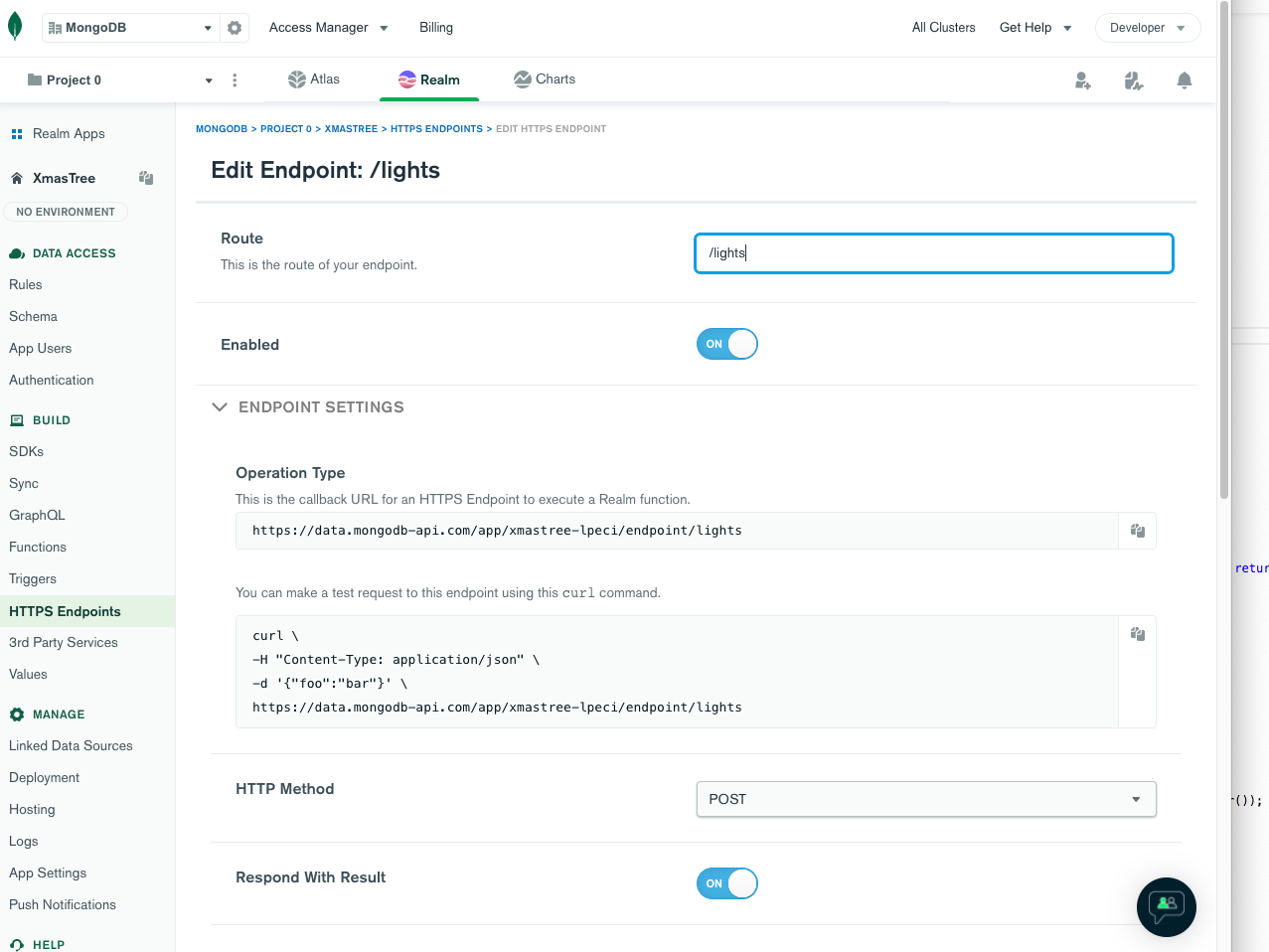
Task: Open GraphQL in the sidebar
Action: (37, 516)
